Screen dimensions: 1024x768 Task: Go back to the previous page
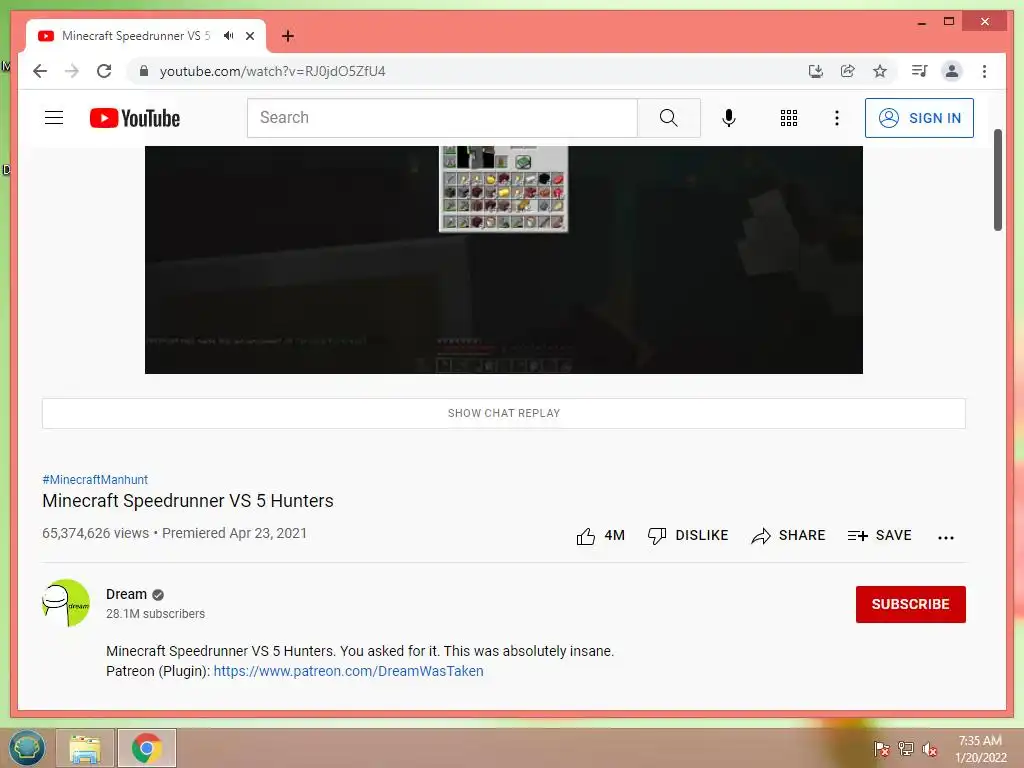[x=40, y=71]
